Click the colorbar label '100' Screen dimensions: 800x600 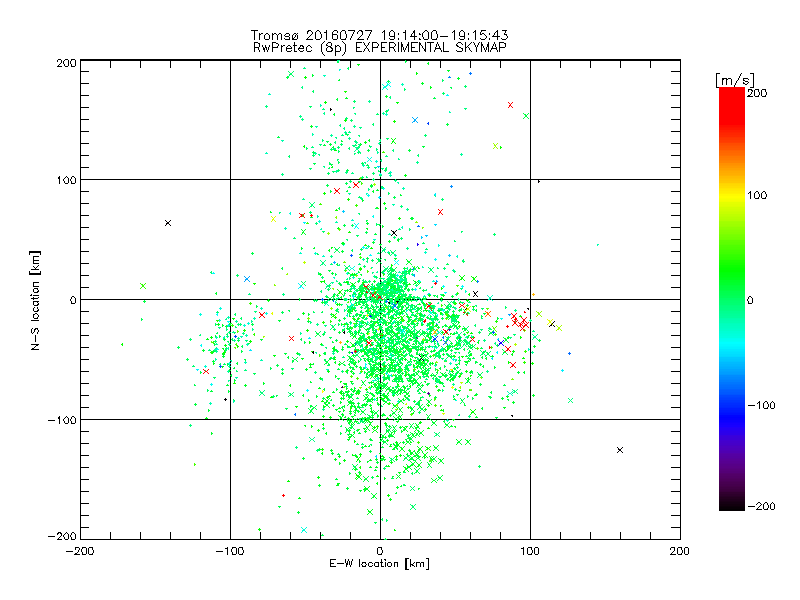pos(757,195)
